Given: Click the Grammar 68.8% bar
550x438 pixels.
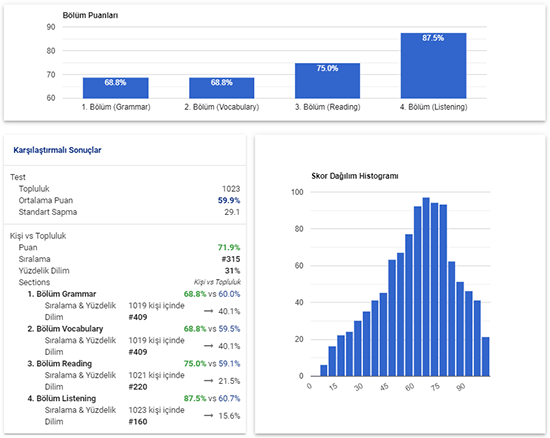Looking at the screenshot, I should (115, 88).
